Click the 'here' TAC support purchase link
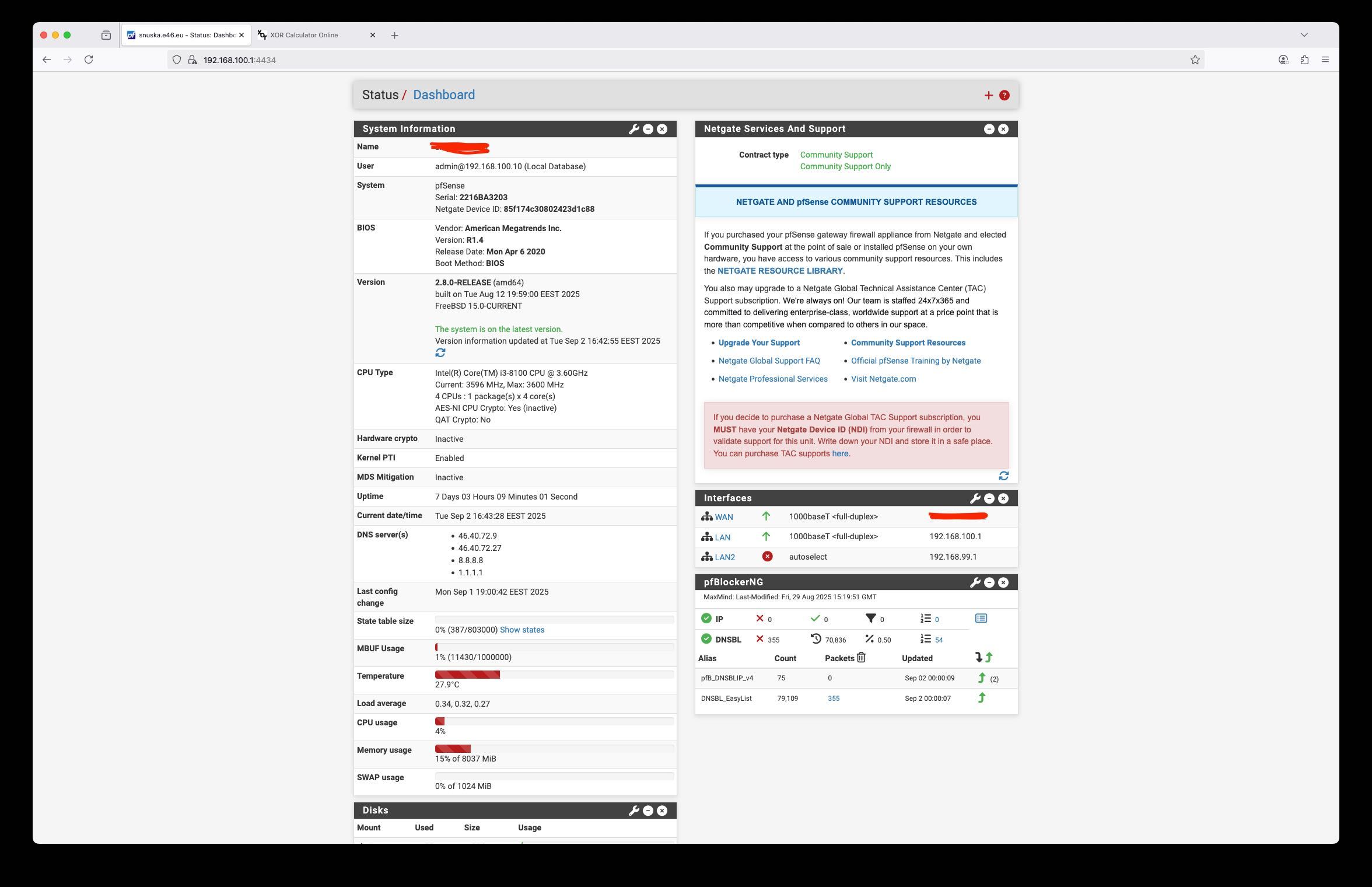This screenshot has width=1372, height=887. tap(840, 454)
